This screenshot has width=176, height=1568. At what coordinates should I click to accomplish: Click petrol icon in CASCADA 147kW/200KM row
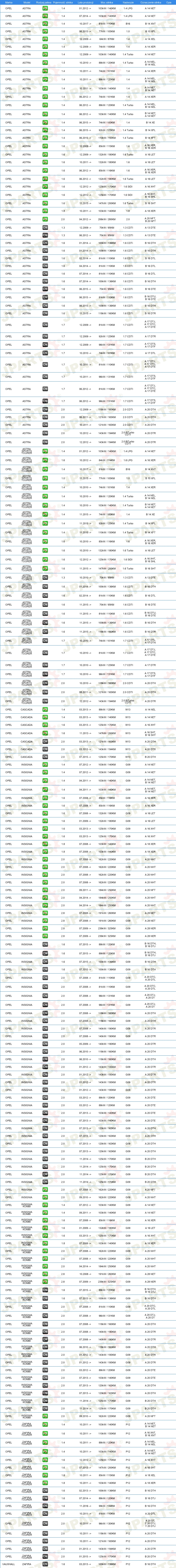click(45, 733)
